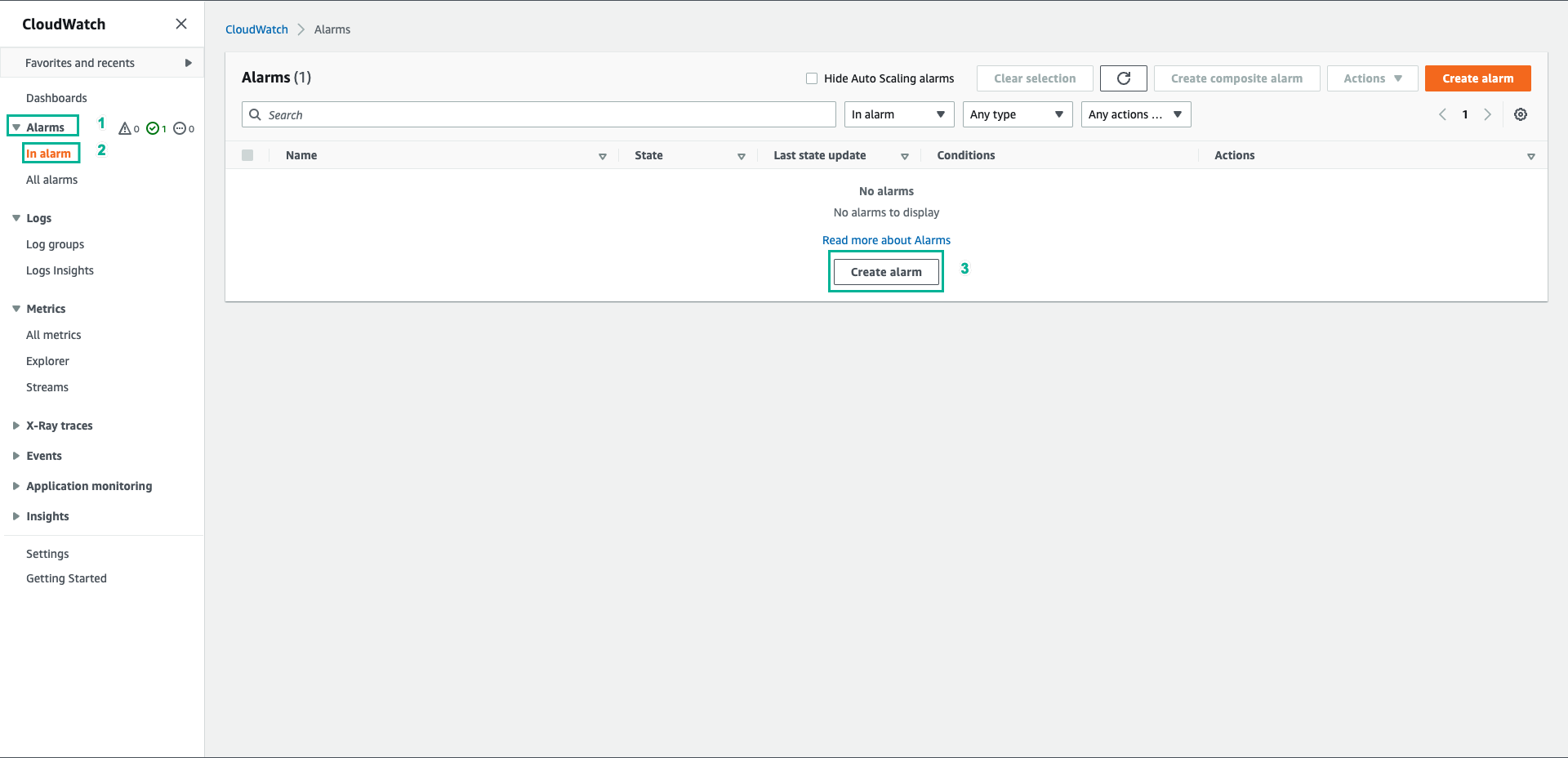Sort by Last state update arrow

(905, 156)
